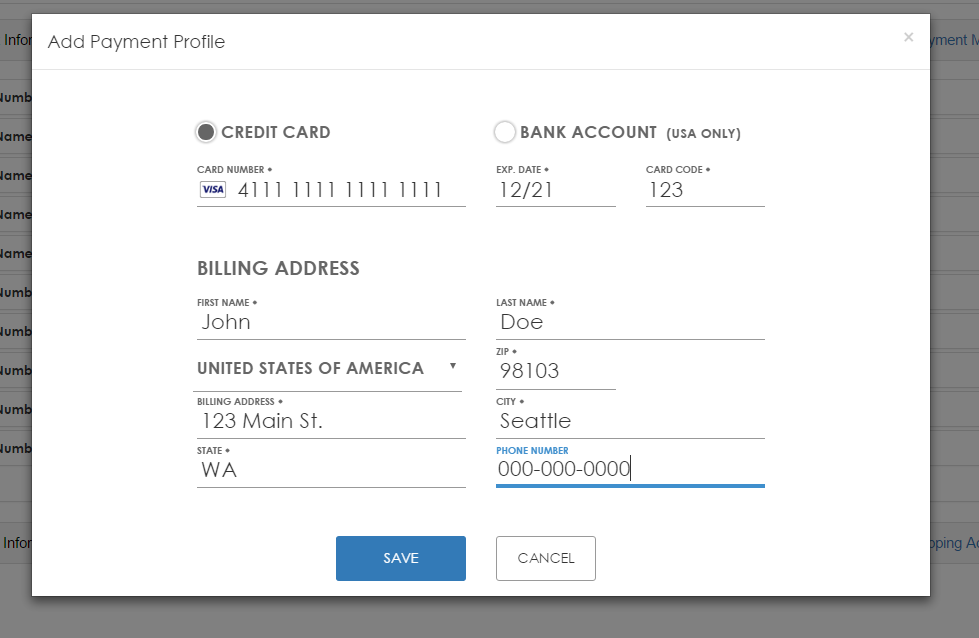This screenshot has height=638, width=979.
Task: Choose the Bank Account payment option
Action: point(505,132)
